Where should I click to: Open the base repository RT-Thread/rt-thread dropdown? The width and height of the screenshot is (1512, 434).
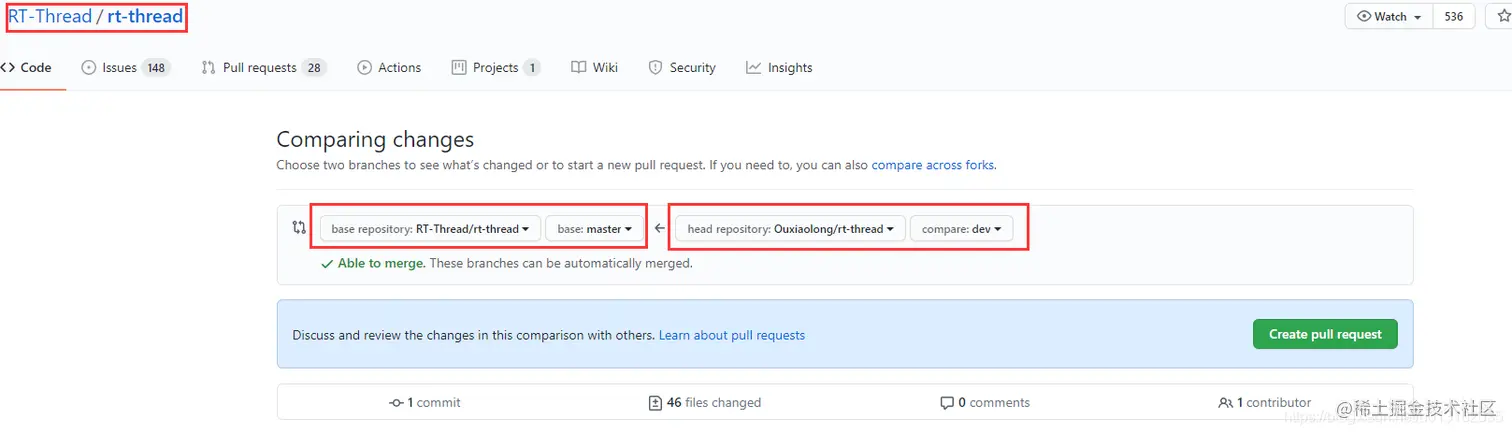click(431, 229)
